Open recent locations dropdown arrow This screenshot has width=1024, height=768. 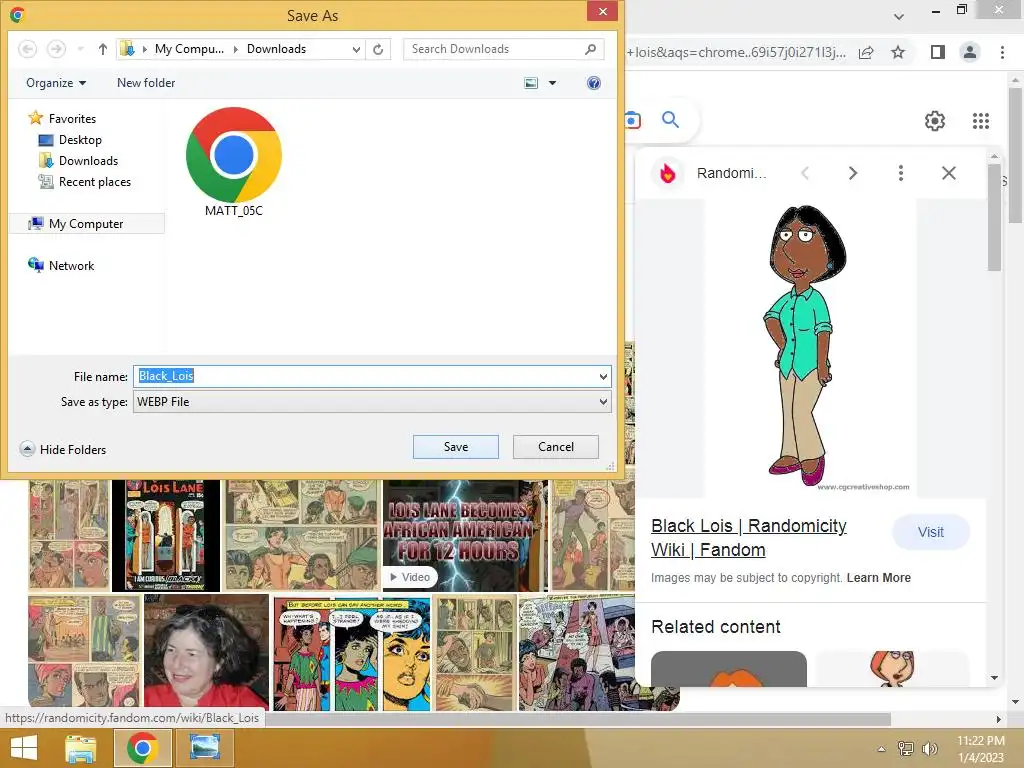[80, 49]
